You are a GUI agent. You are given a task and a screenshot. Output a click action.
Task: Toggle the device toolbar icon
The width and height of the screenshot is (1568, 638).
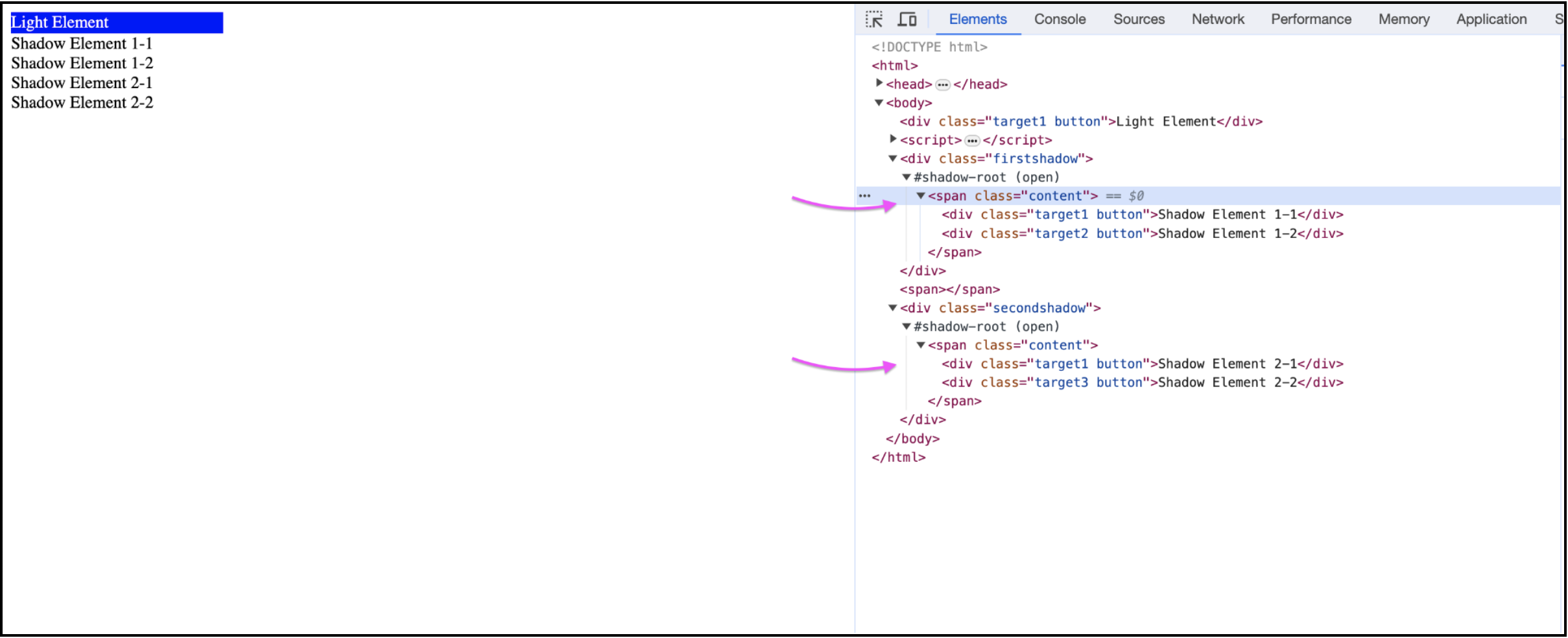[x=907, y=19]
